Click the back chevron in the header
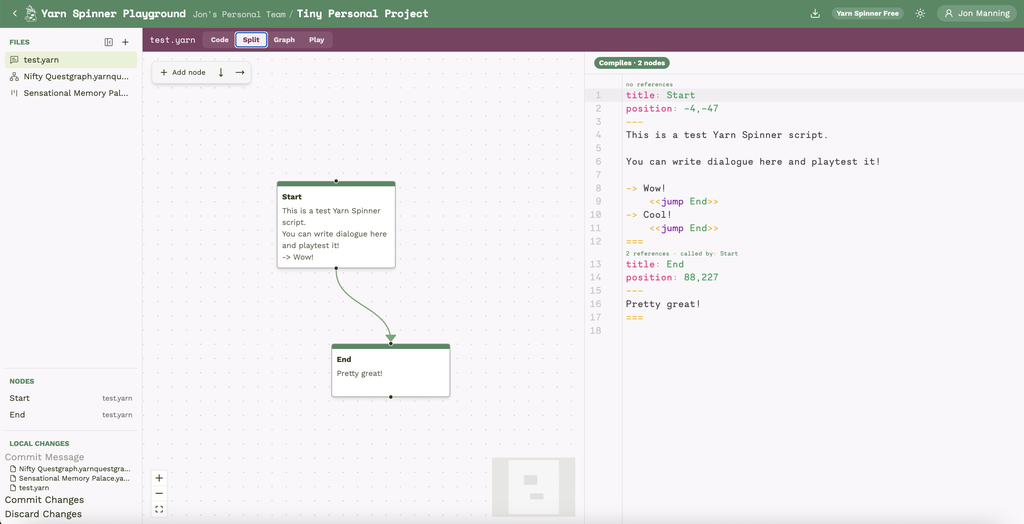Screen dimensions: 1024x524 pyautogui.click(x=15, y=13)
